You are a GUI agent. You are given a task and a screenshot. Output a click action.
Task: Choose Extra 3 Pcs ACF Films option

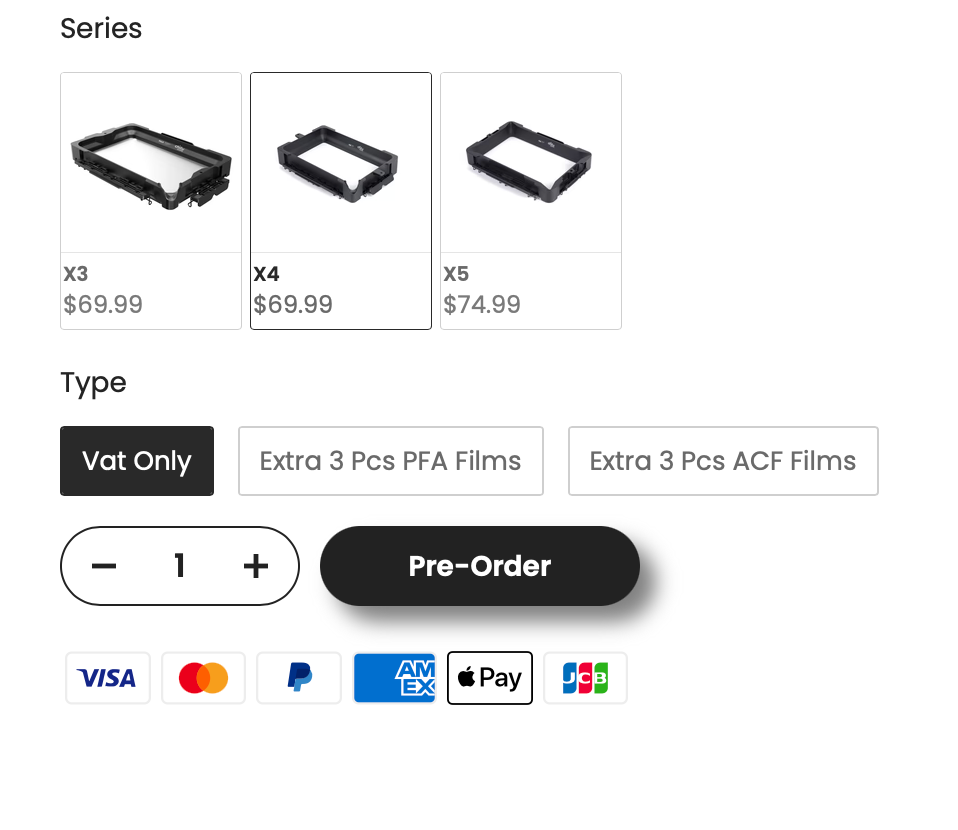point(723,461)
